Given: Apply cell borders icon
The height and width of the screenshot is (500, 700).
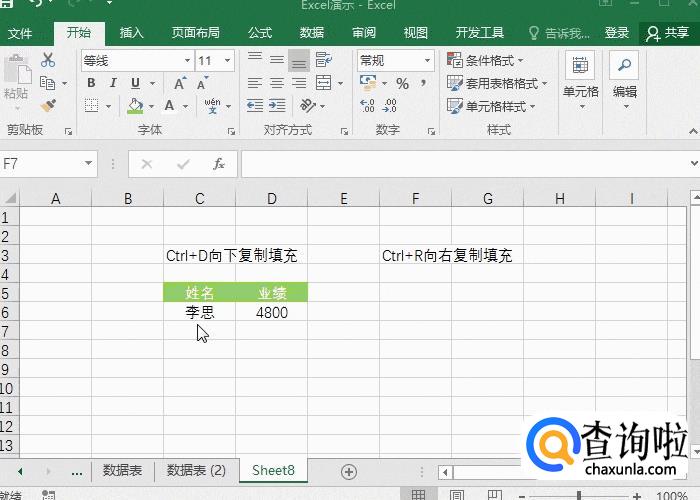Looking at the screenshot, I should (92, 106).
